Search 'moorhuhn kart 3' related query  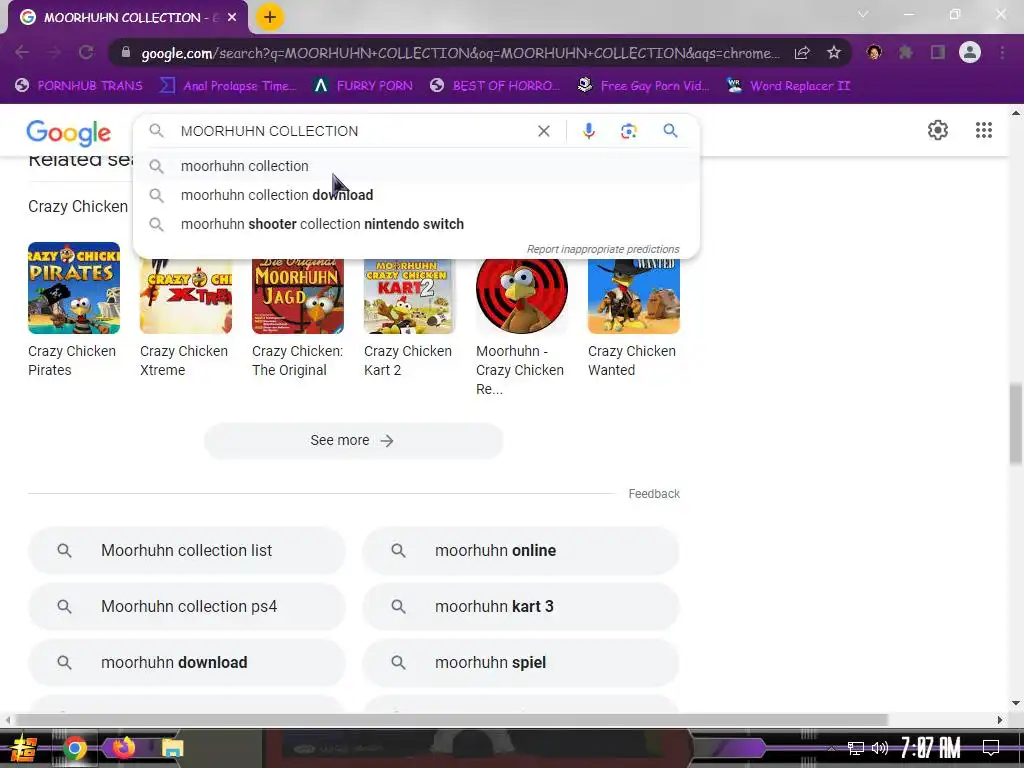pos(520,607)
